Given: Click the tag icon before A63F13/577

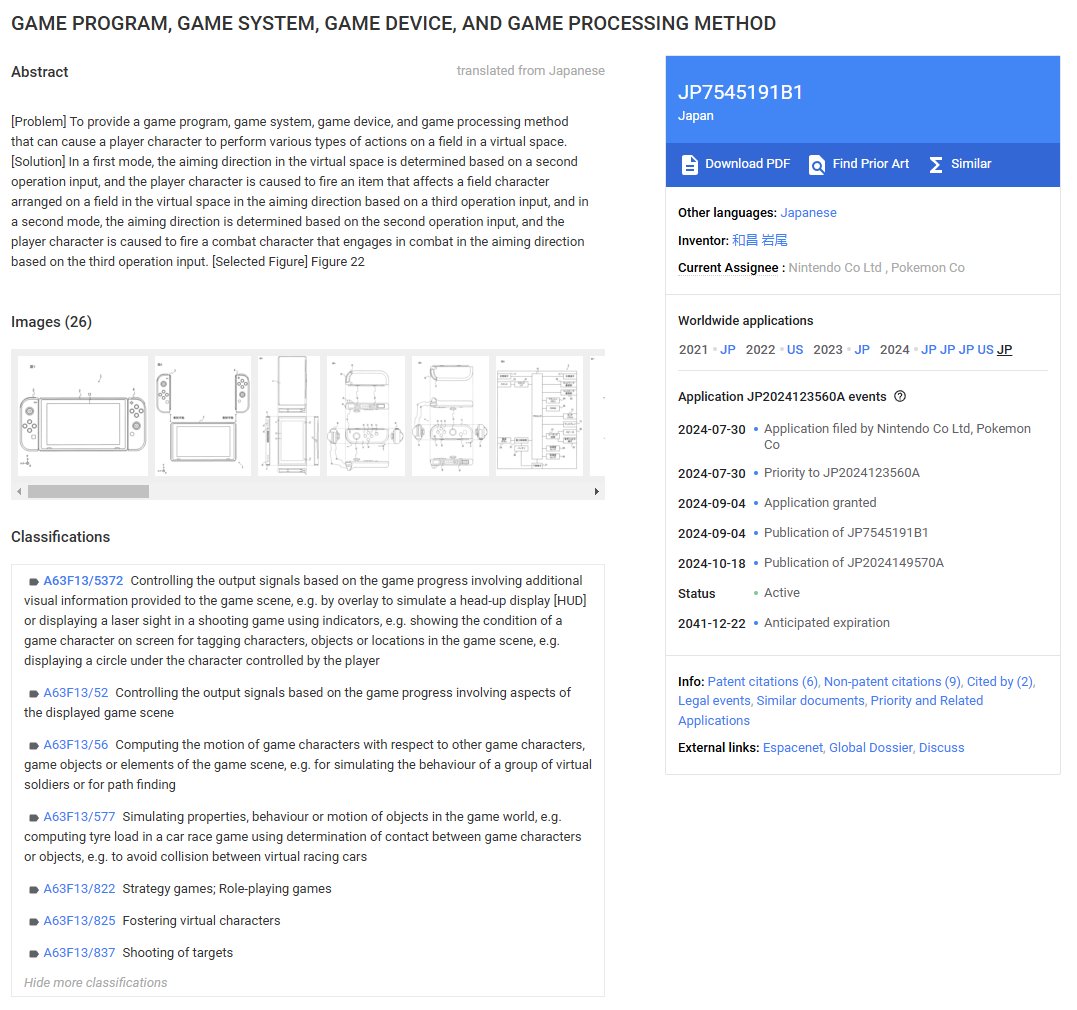Looking at the screenshot, I should click(x=34, y=818).
